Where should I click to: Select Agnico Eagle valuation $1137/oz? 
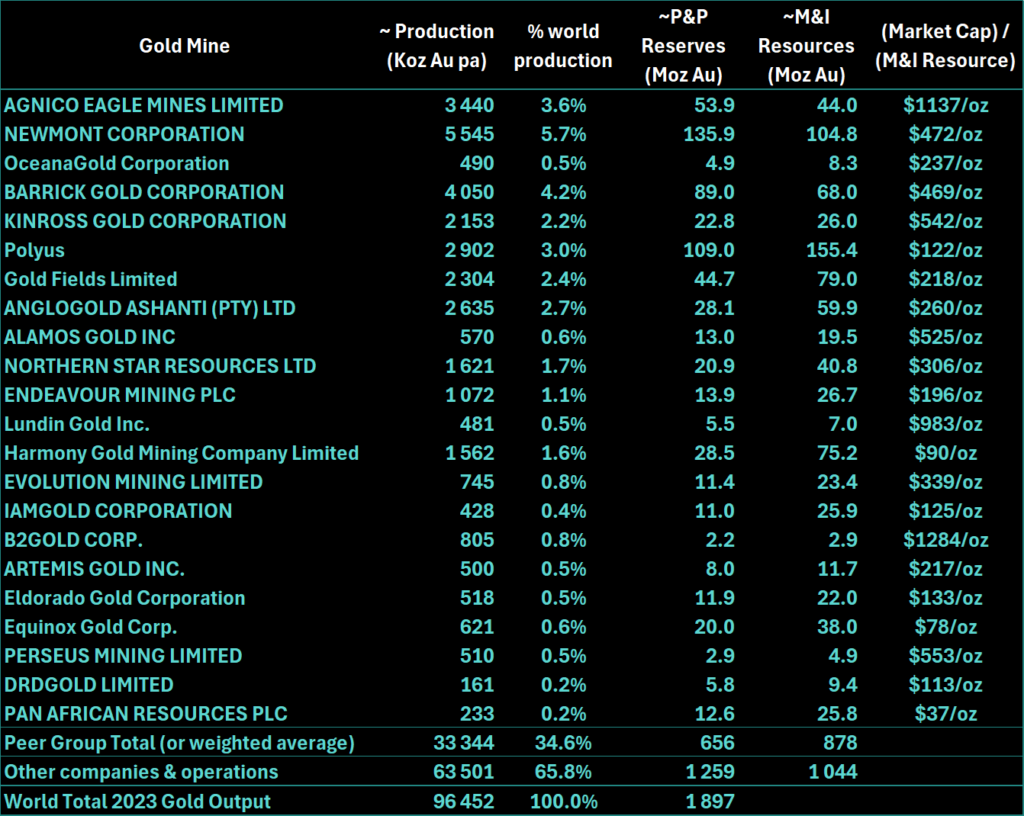(946, 105)
